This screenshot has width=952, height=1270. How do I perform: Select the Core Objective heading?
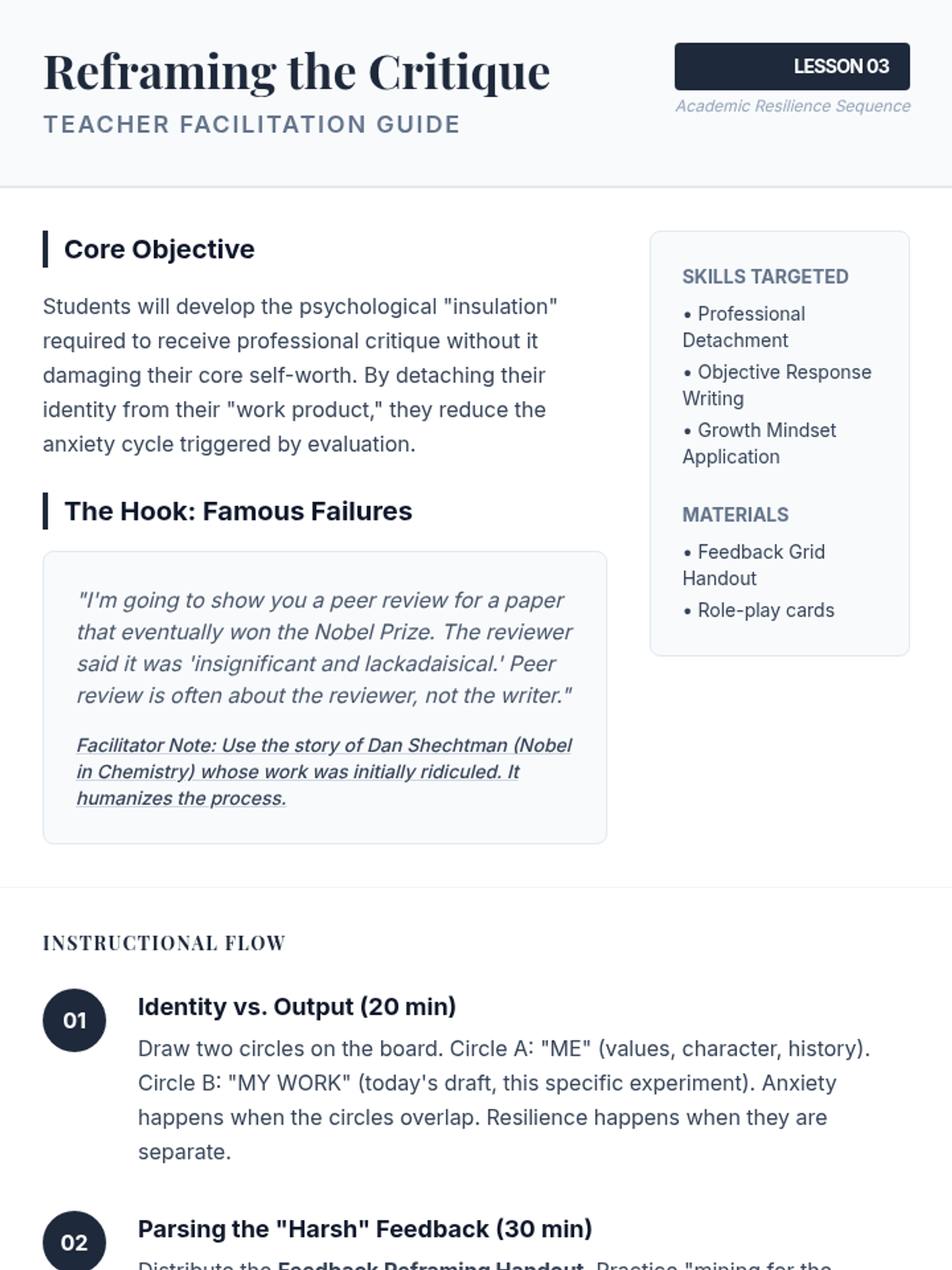tap(159, 249)
